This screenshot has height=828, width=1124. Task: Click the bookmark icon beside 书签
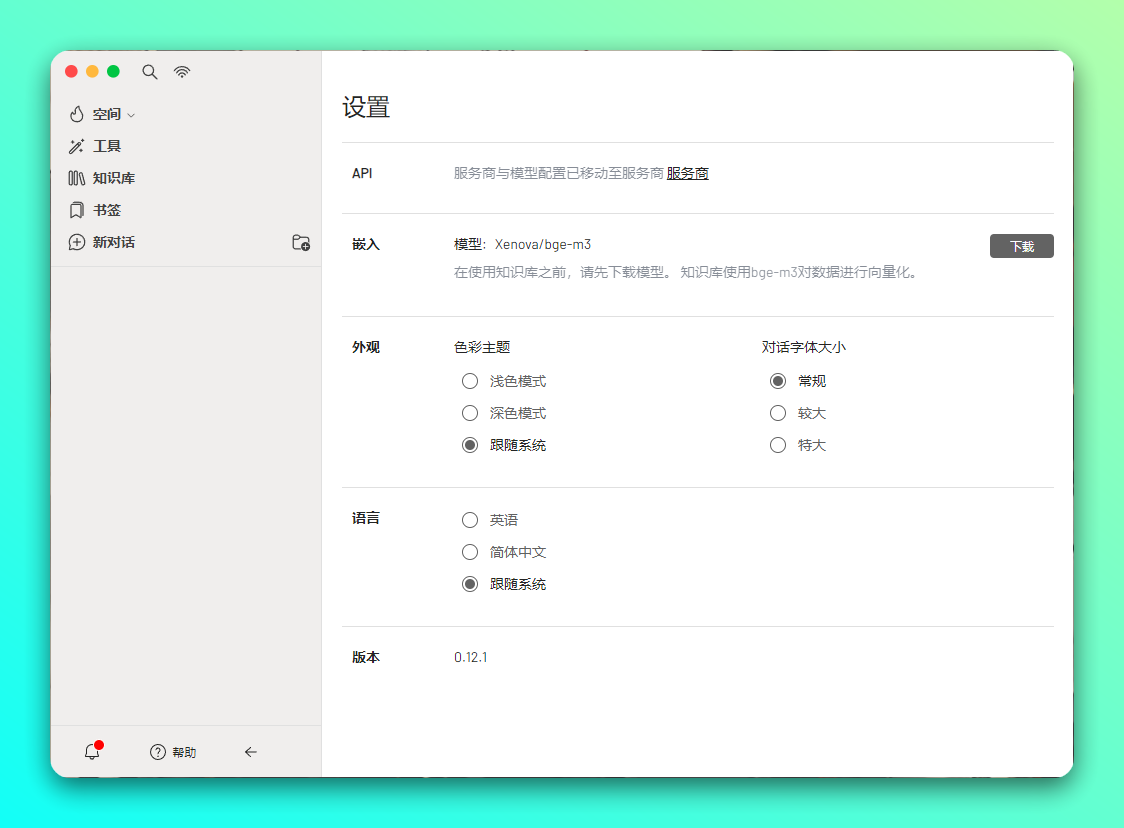(77, 210)
